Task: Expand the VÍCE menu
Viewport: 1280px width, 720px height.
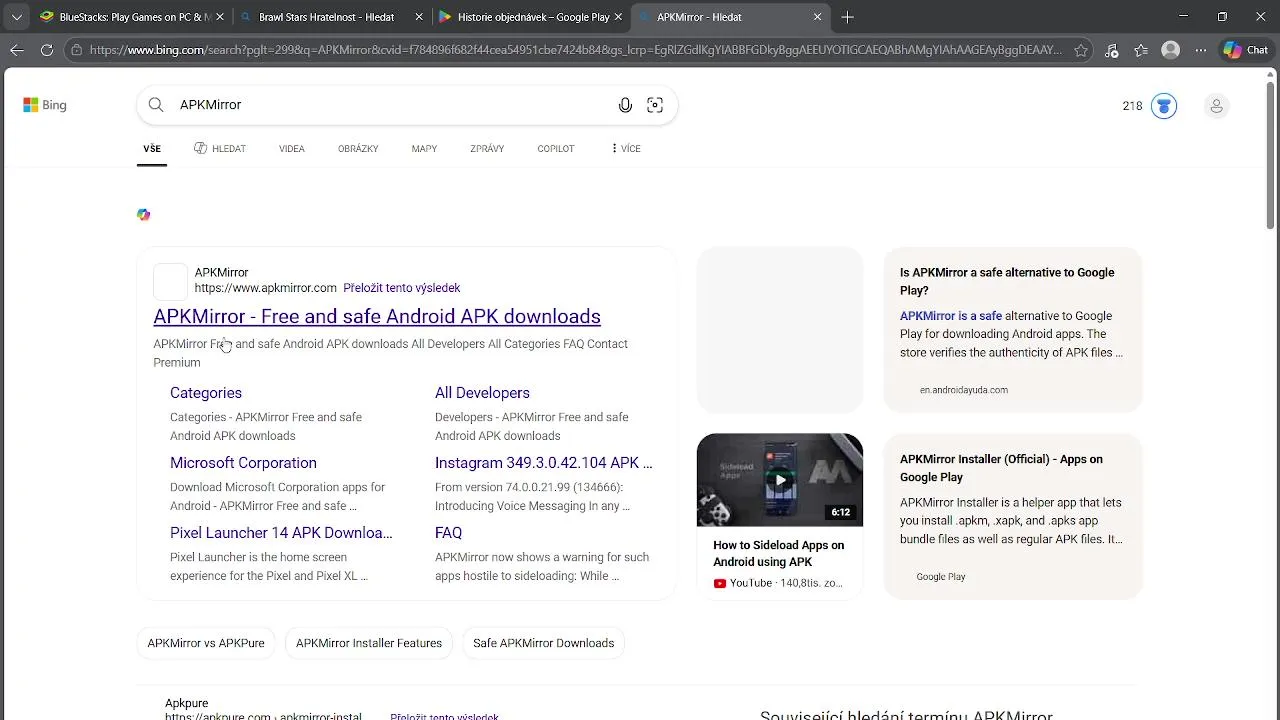Action: point(626,149)
